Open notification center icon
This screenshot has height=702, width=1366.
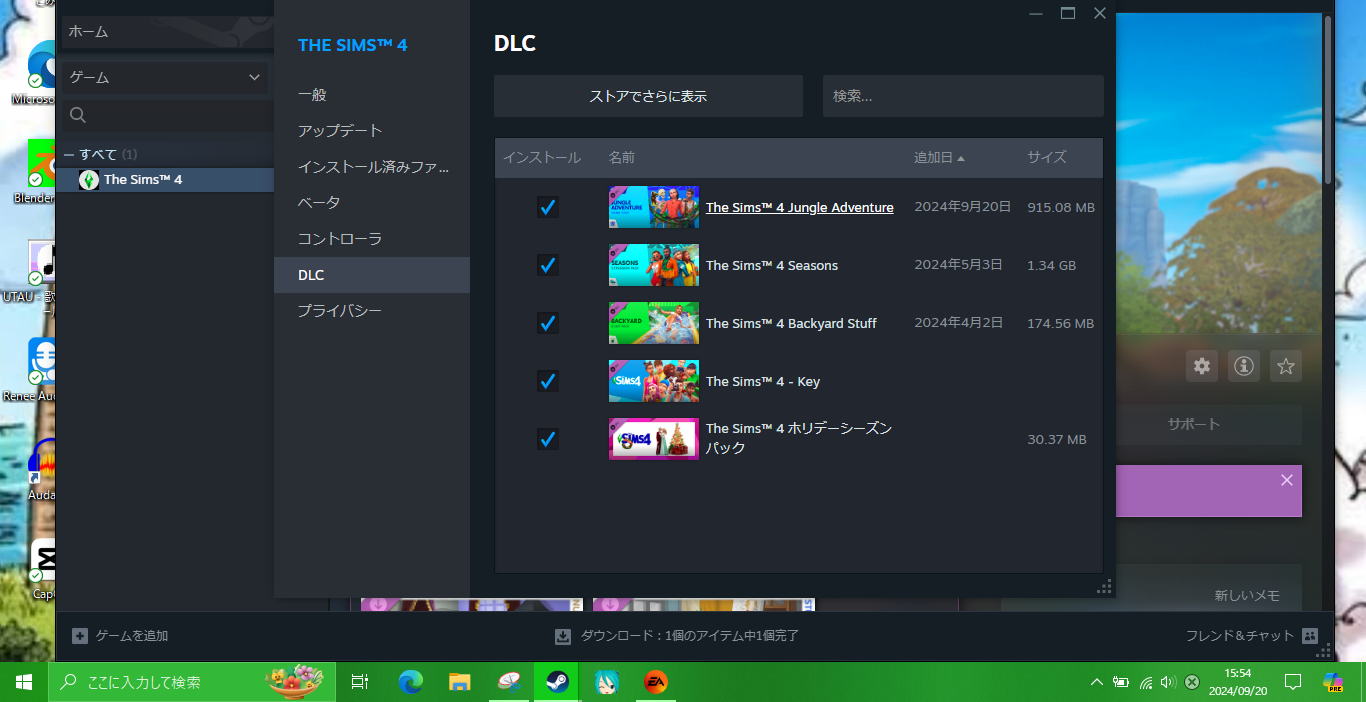pos(1292,682)
